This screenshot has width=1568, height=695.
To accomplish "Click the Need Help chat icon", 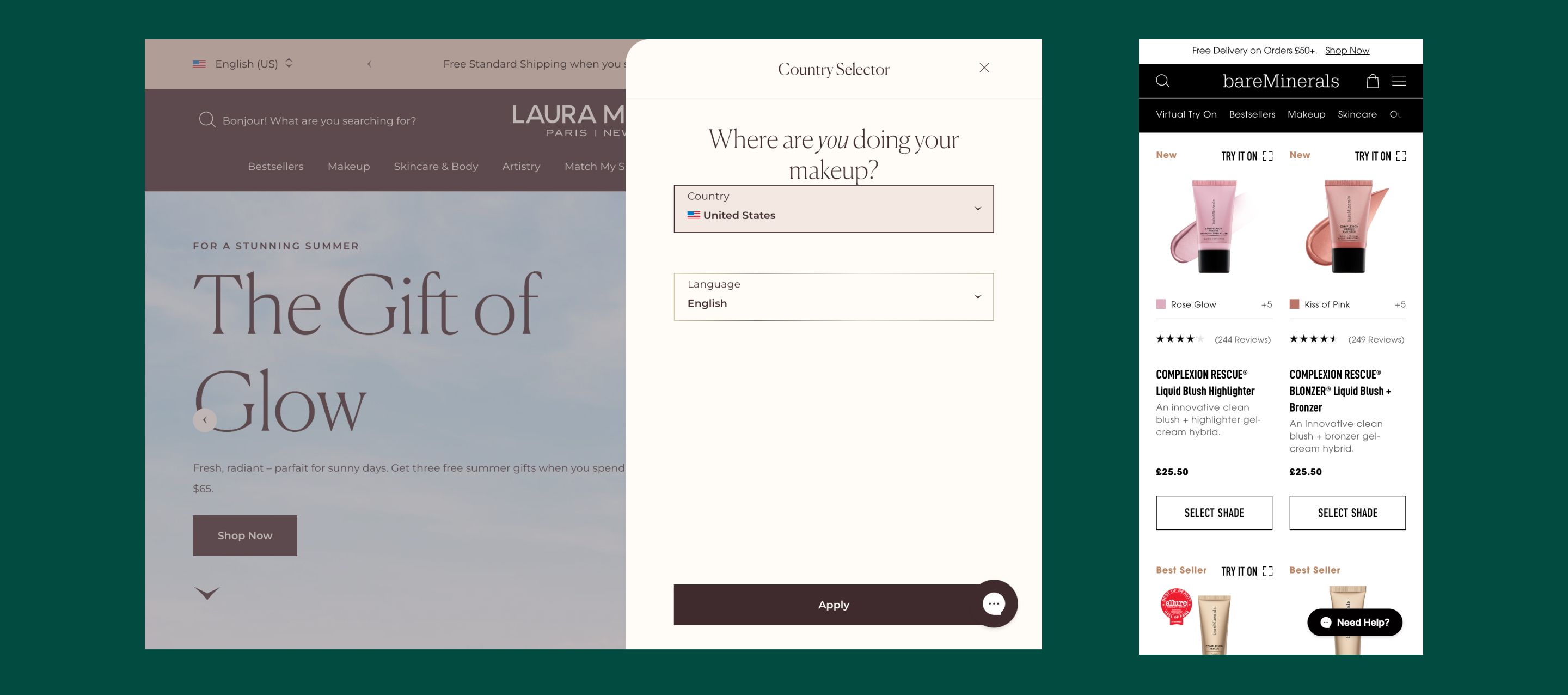I will pyautogui.click(x=1355, y=622).
